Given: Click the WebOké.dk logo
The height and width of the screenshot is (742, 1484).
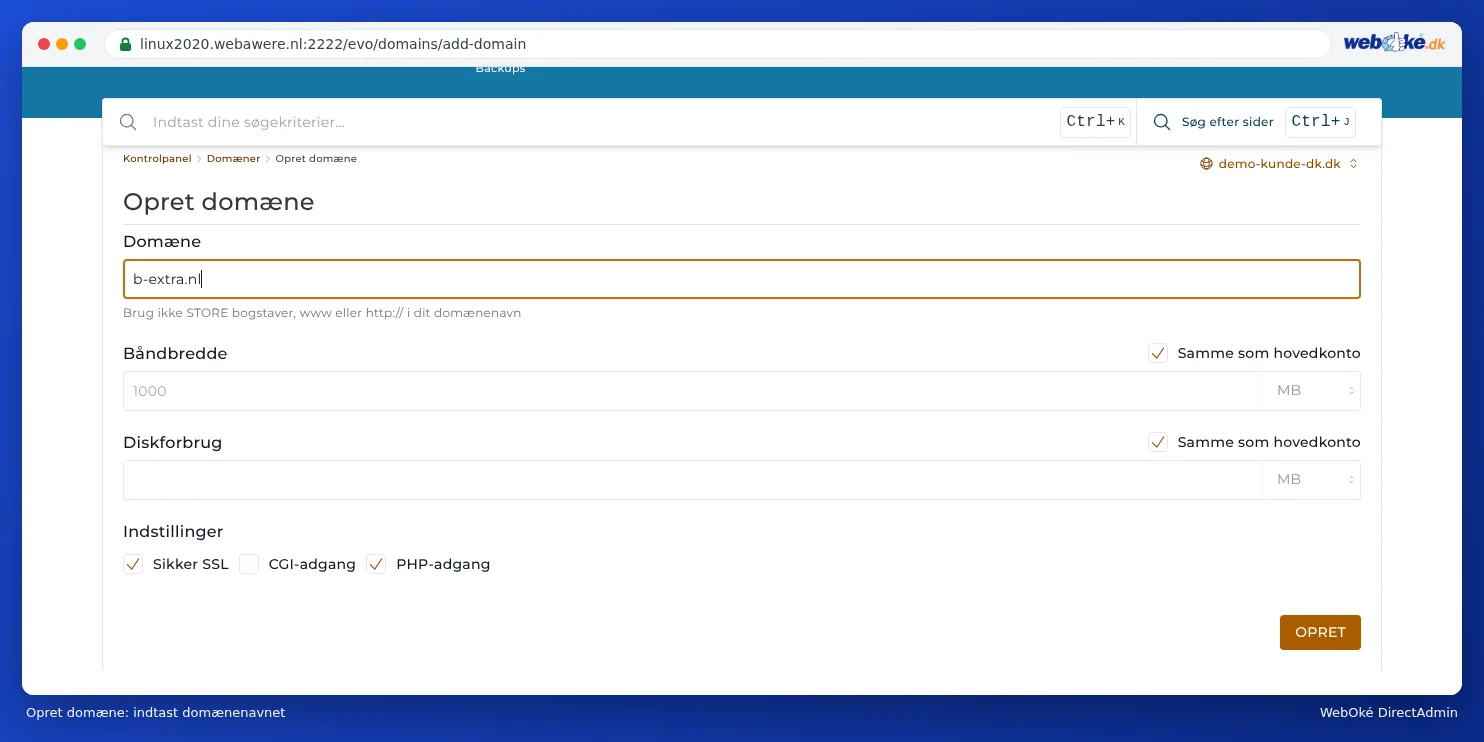Looking at the screenshot, I should pos(1394,43).
